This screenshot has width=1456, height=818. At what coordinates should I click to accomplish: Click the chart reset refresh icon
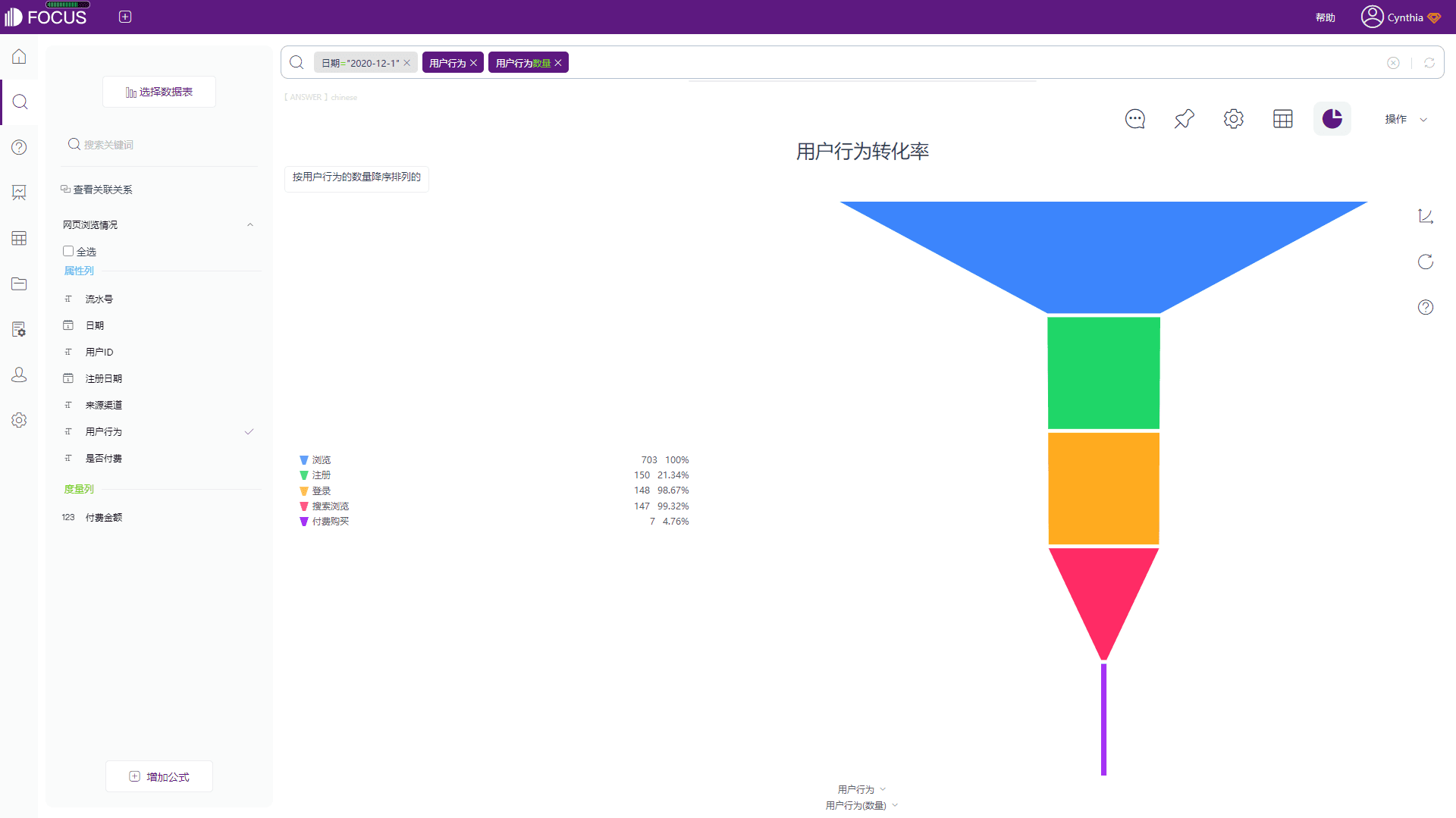click(1426, 262)
